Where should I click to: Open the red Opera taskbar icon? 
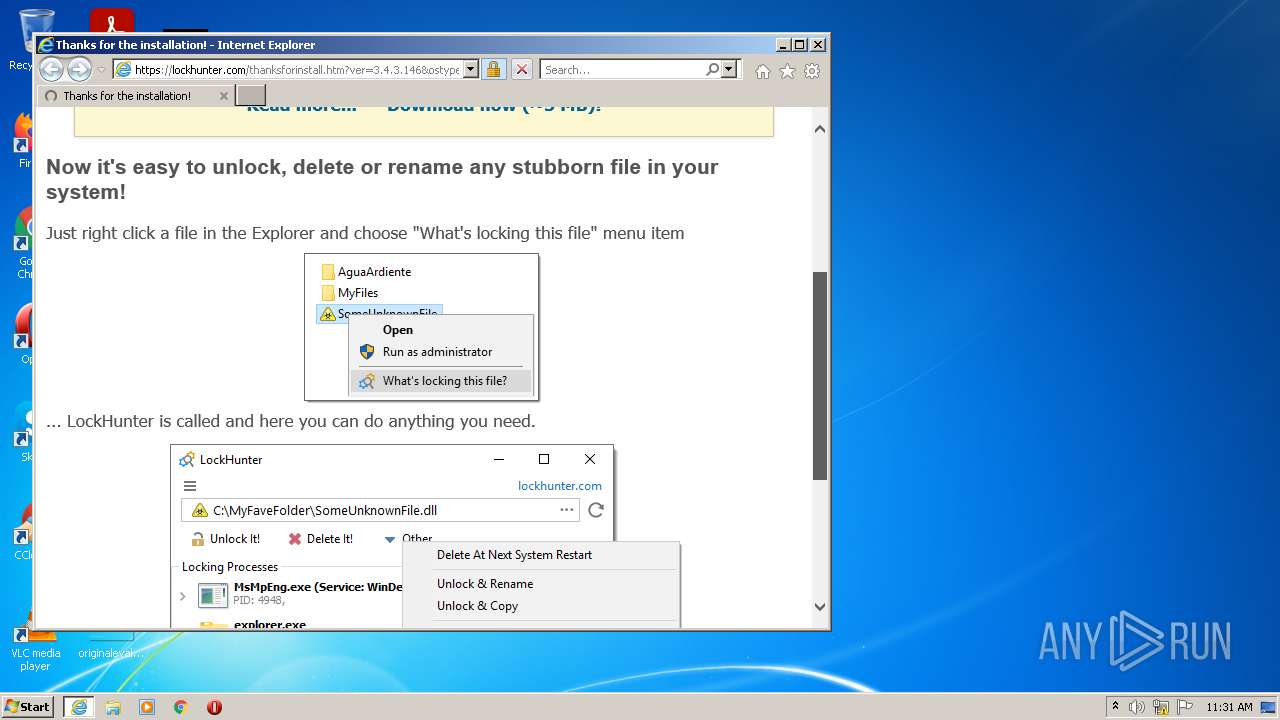coord(214,707)
